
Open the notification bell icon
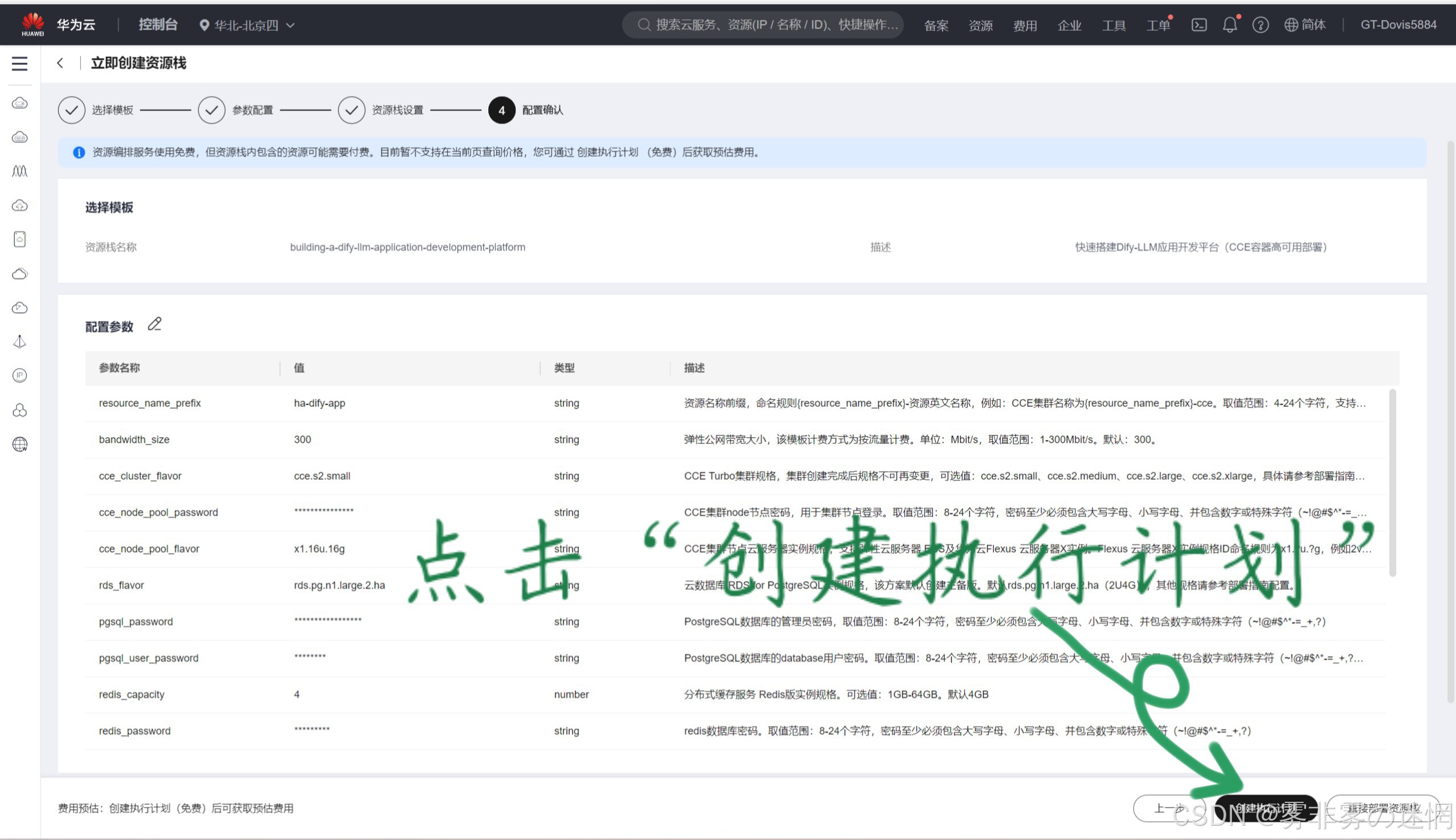click(x=1229, y=25)
